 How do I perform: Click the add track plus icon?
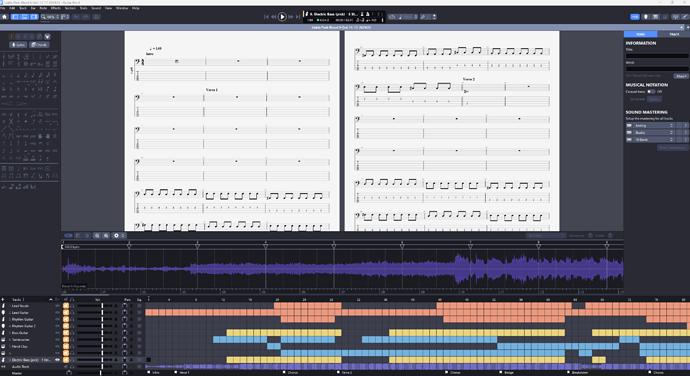[3, 299]
